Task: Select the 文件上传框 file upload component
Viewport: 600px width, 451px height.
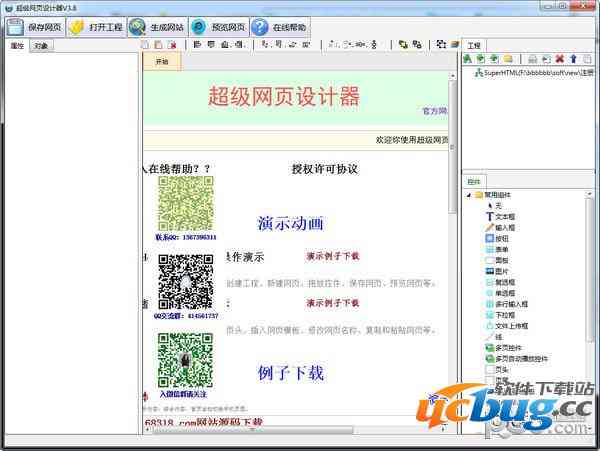Action: coord(507,326)
